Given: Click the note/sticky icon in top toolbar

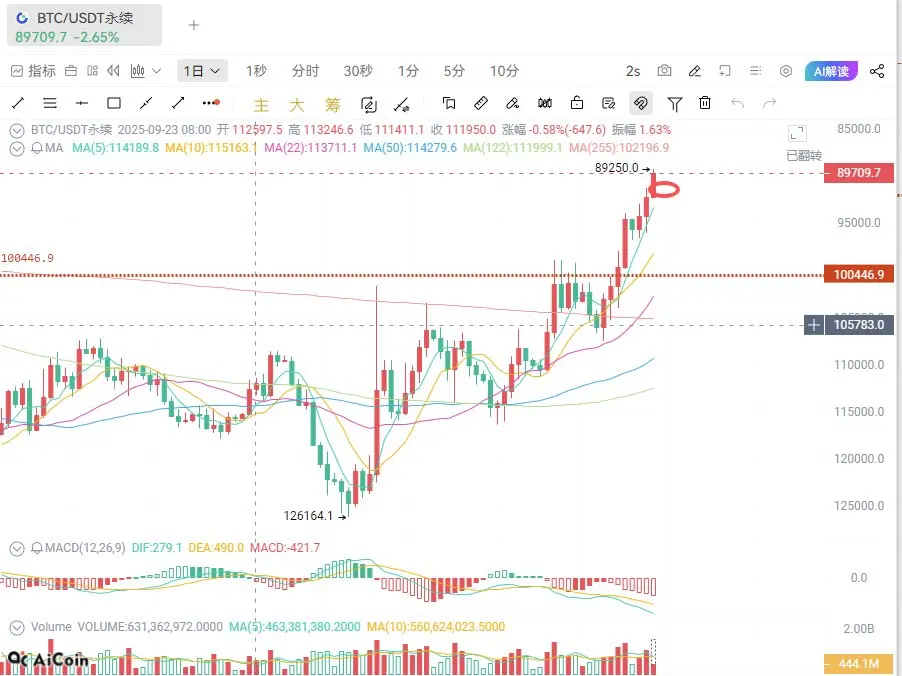Looking at the screenshot, I should click(x=725, y=71).
